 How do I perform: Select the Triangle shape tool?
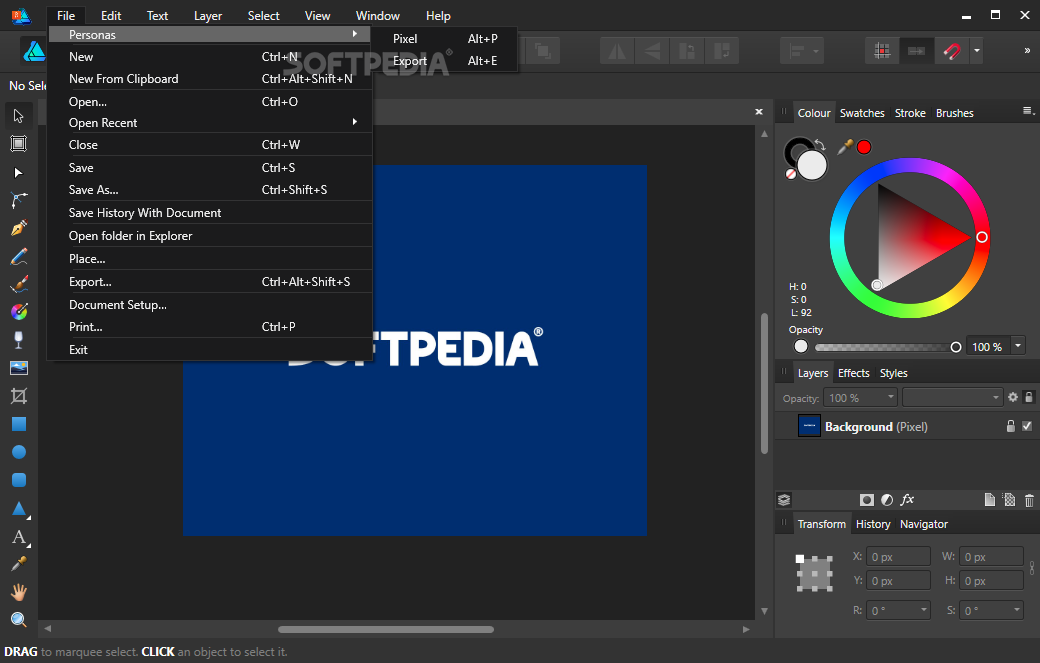[19, 509]
